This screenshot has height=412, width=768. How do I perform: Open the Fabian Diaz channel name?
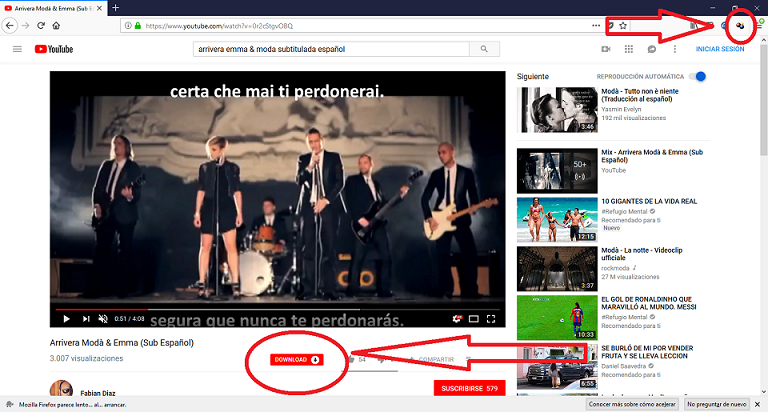coord(98,393)
